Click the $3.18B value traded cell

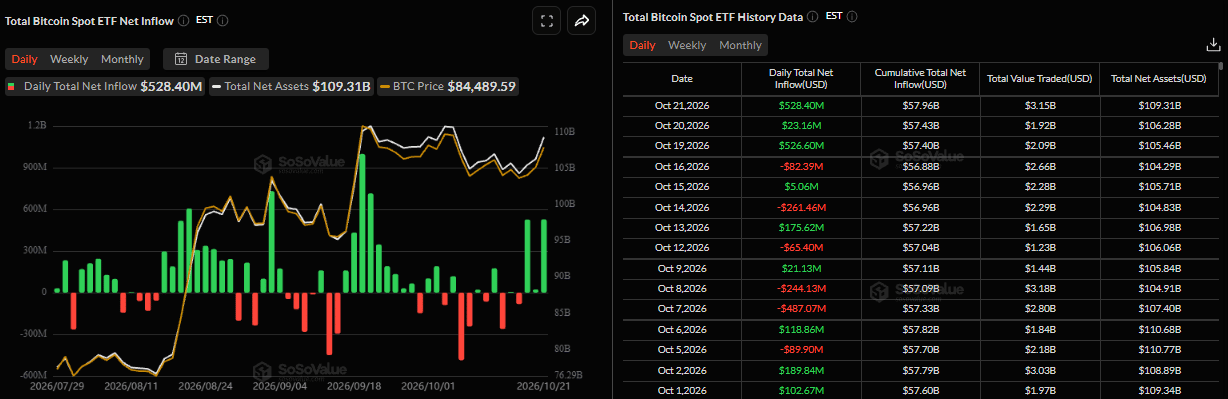click(1039, 288)
